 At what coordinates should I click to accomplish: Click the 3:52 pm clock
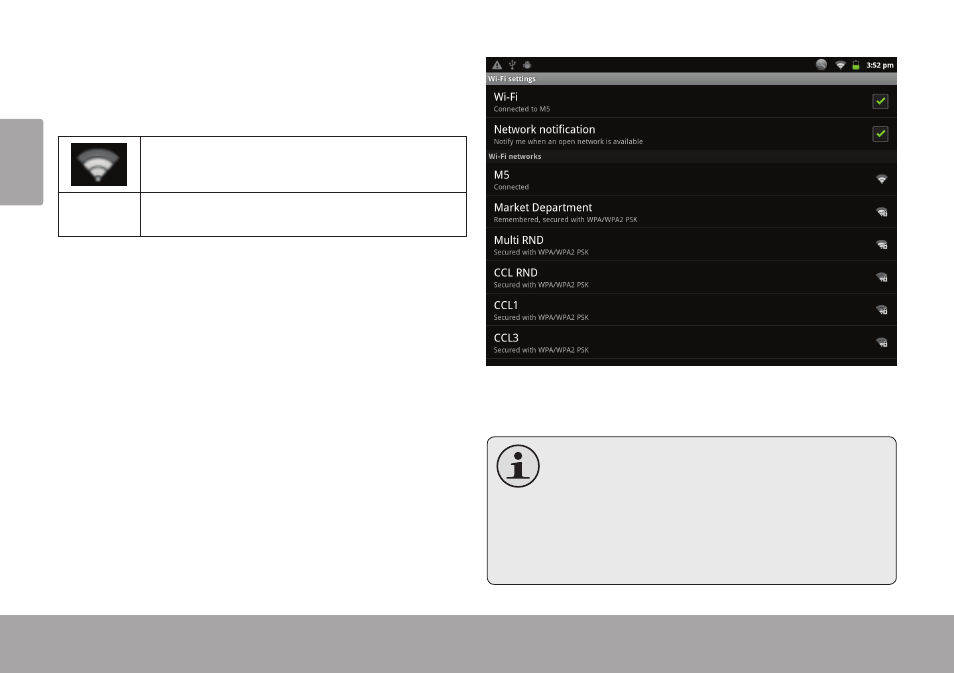880,65
